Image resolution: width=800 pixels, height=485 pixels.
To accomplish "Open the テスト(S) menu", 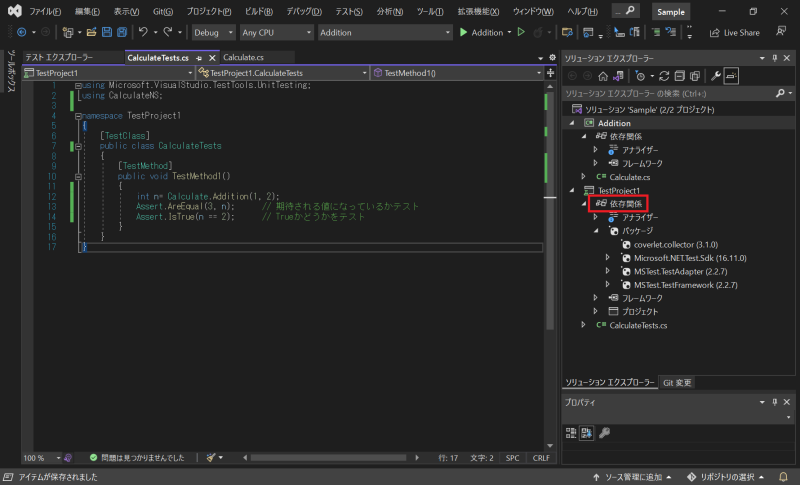I will click(349, 11).
